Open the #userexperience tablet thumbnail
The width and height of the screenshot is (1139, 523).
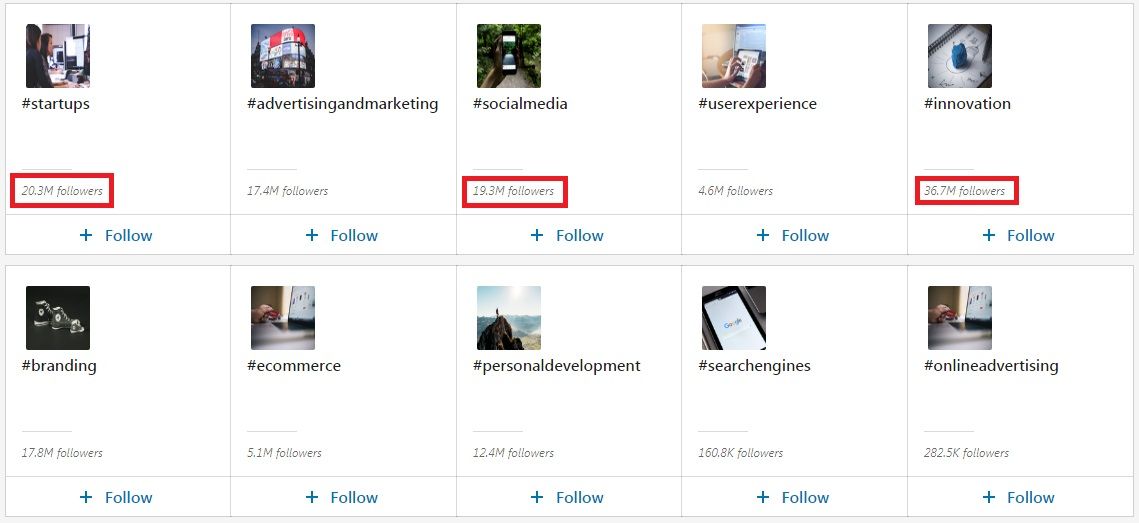734,56
